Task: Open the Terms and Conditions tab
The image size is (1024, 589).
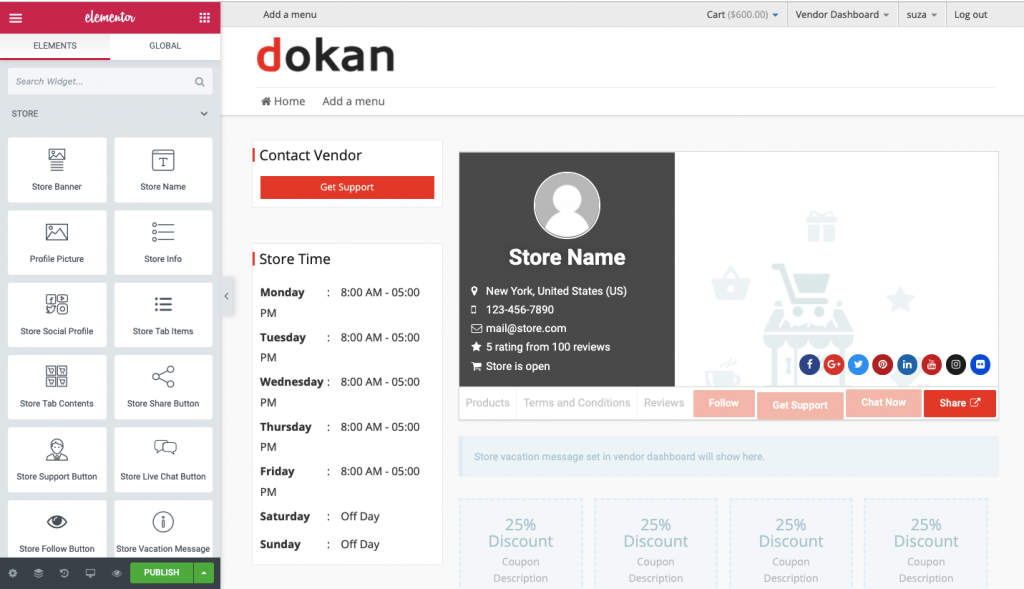Action: point(577,403)
